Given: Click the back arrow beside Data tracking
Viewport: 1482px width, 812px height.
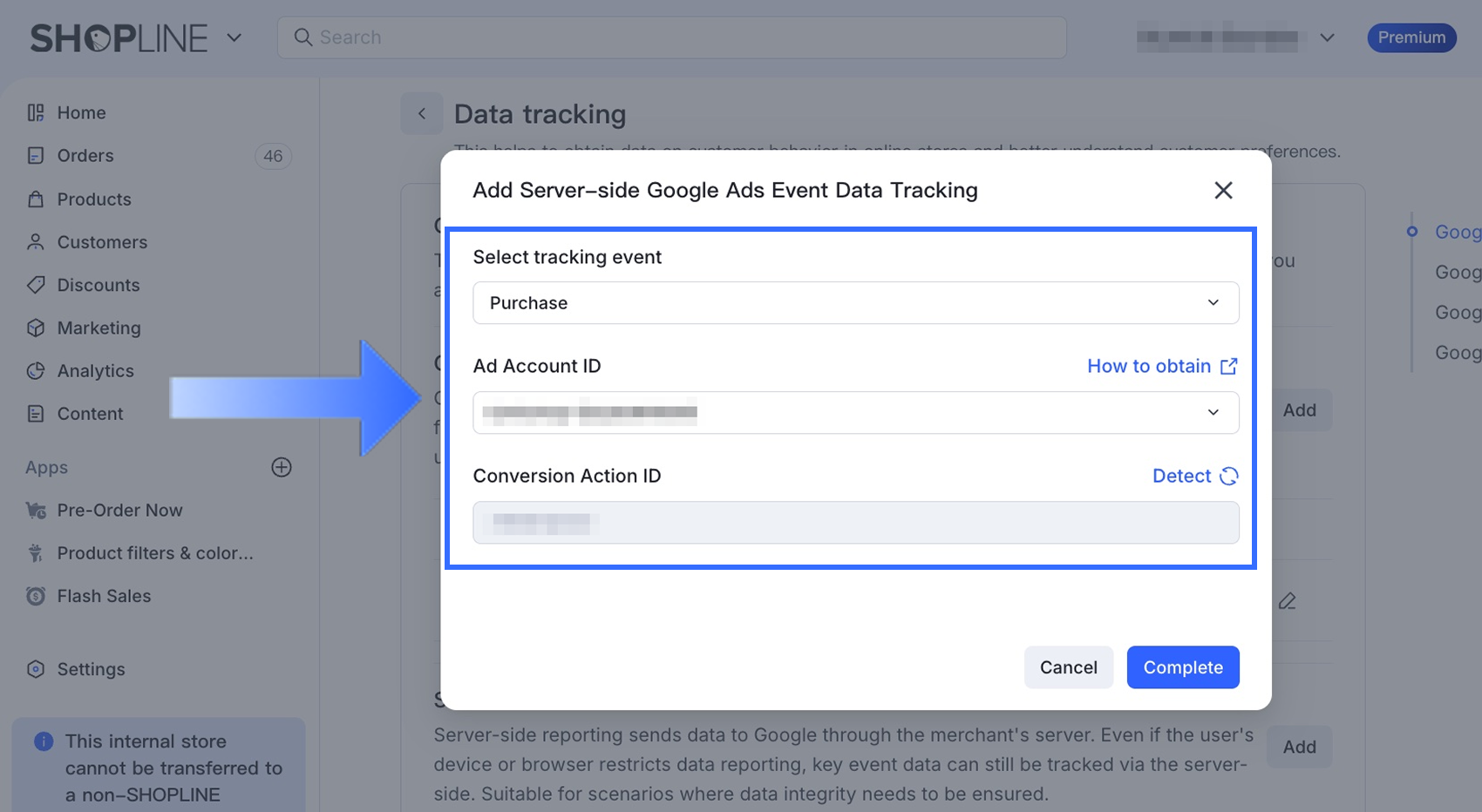Looking at the screenshot, I should [422, 113].
